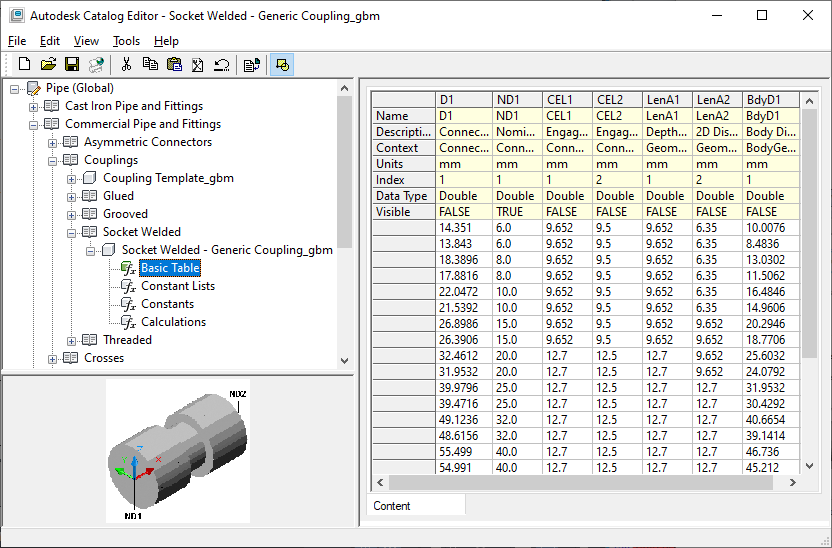832x548 pixels.
Task: Click the tree panel scroll up arrow
Action: (344, 88)
